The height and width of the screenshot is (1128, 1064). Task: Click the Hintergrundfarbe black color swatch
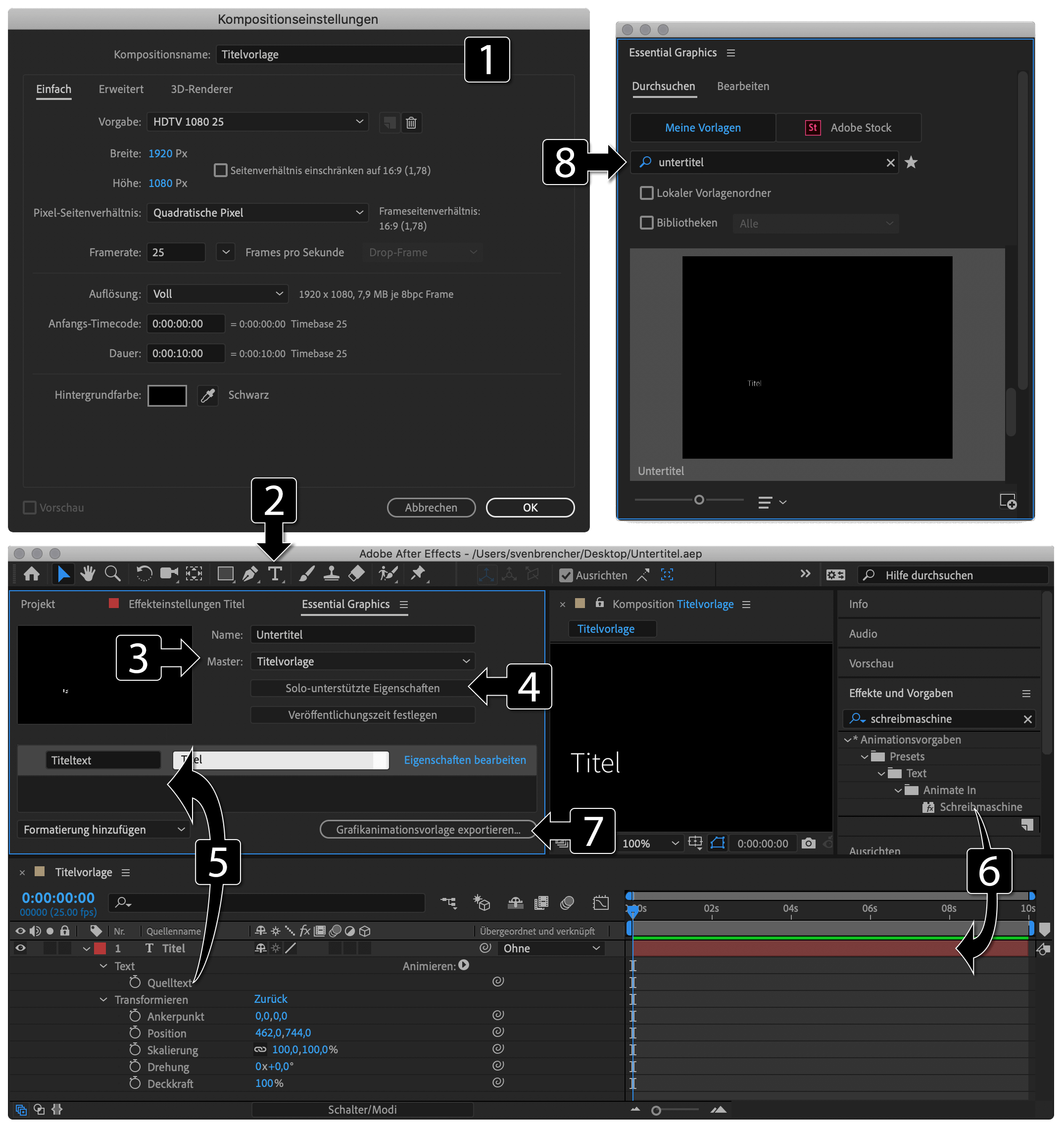click(x=167, y=395)
